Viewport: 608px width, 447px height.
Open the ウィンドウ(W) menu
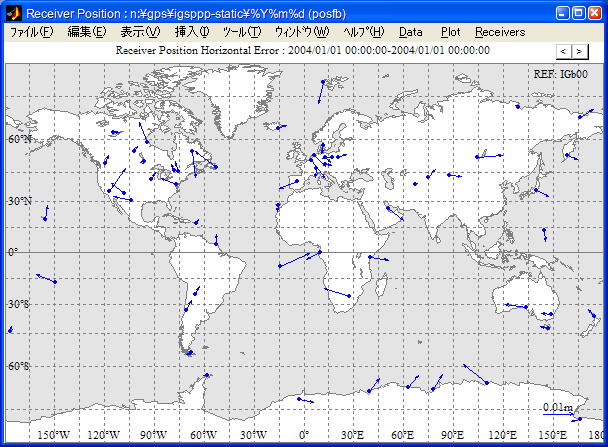click(x=301, y=32)
